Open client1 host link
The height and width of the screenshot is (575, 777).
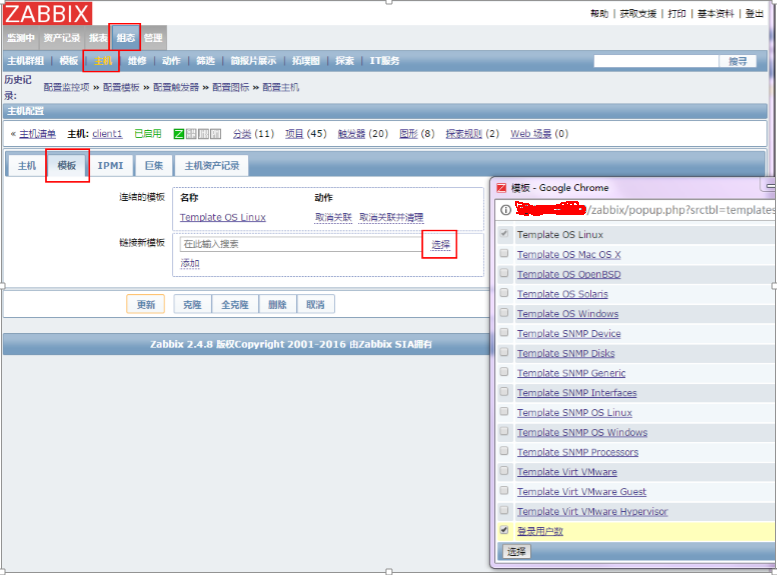107,134
